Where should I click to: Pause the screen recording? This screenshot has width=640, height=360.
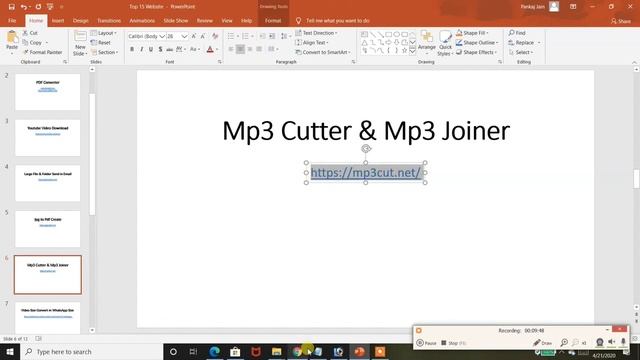426,343
